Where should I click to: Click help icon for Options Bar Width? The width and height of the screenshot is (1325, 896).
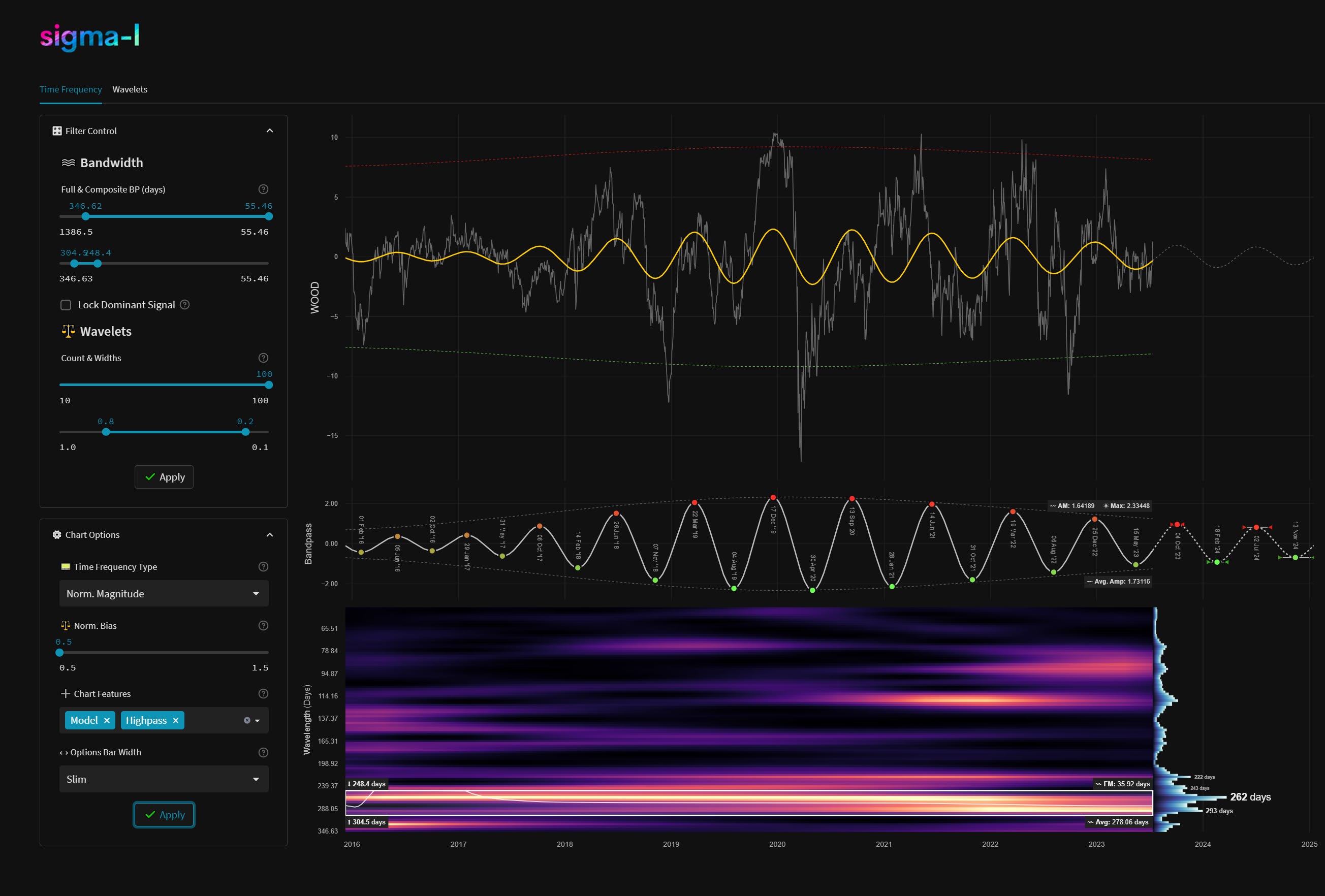pyautogui.click(x=263, y=752)
